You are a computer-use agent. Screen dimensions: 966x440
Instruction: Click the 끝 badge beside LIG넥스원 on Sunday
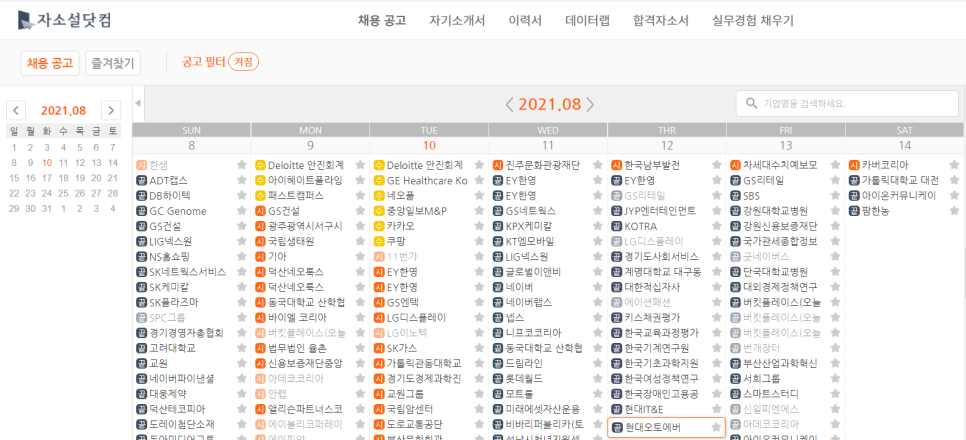(x=141, y=242)
